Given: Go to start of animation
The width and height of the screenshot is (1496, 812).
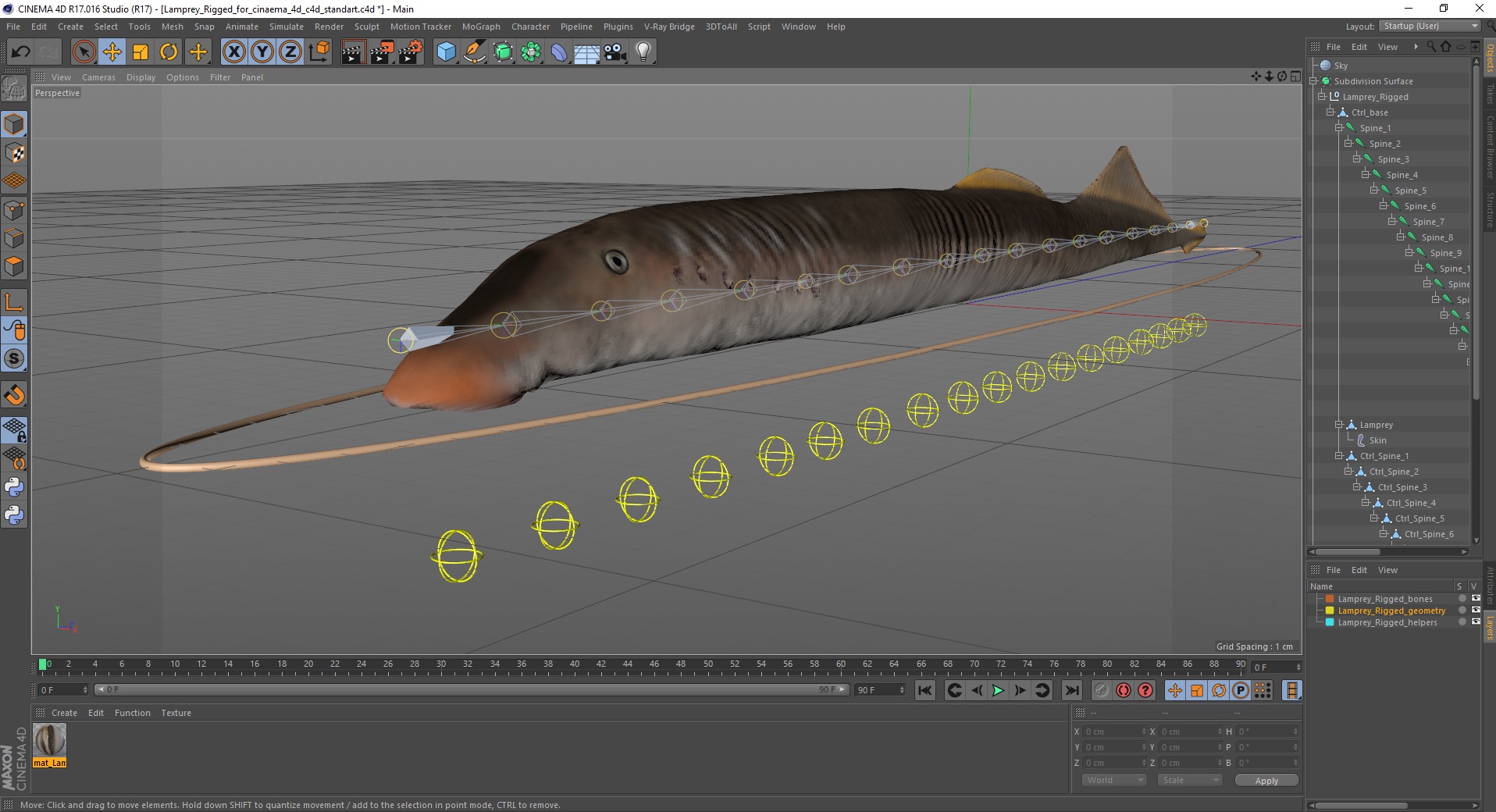Looking at the screenshot, I should click(925, 690).
